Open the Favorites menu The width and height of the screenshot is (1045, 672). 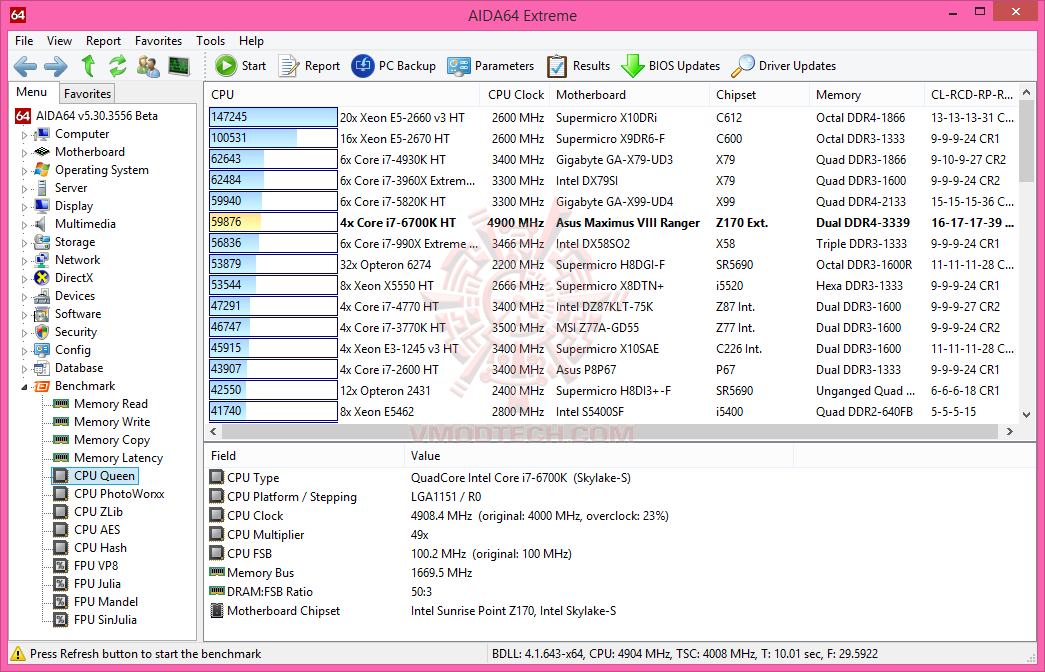click(158, 41)
